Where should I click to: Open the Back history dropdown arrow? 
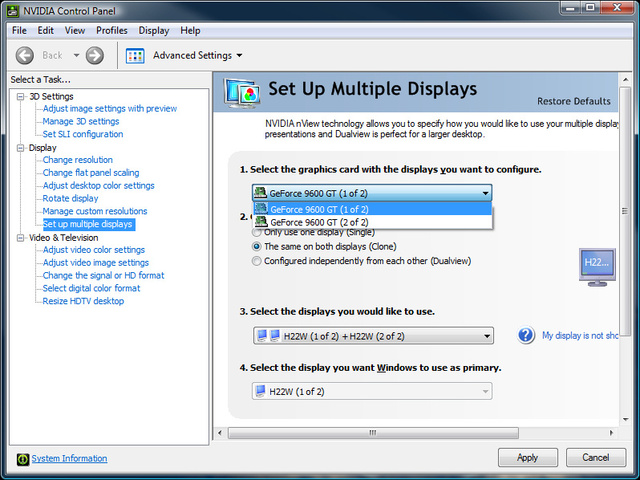pos(76,55)
